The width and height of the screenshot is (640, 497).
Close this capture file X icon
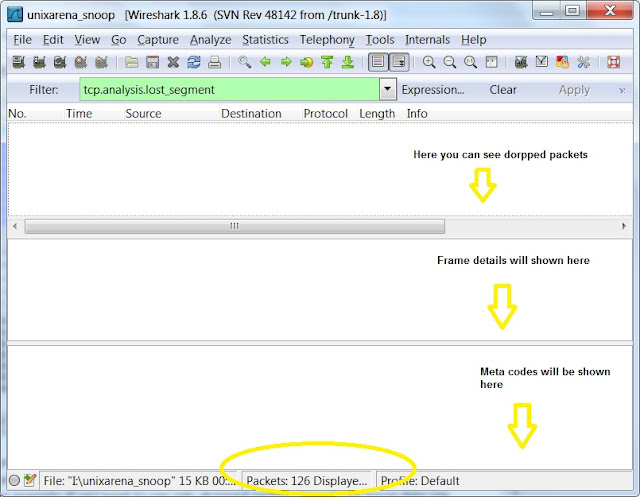173,62
